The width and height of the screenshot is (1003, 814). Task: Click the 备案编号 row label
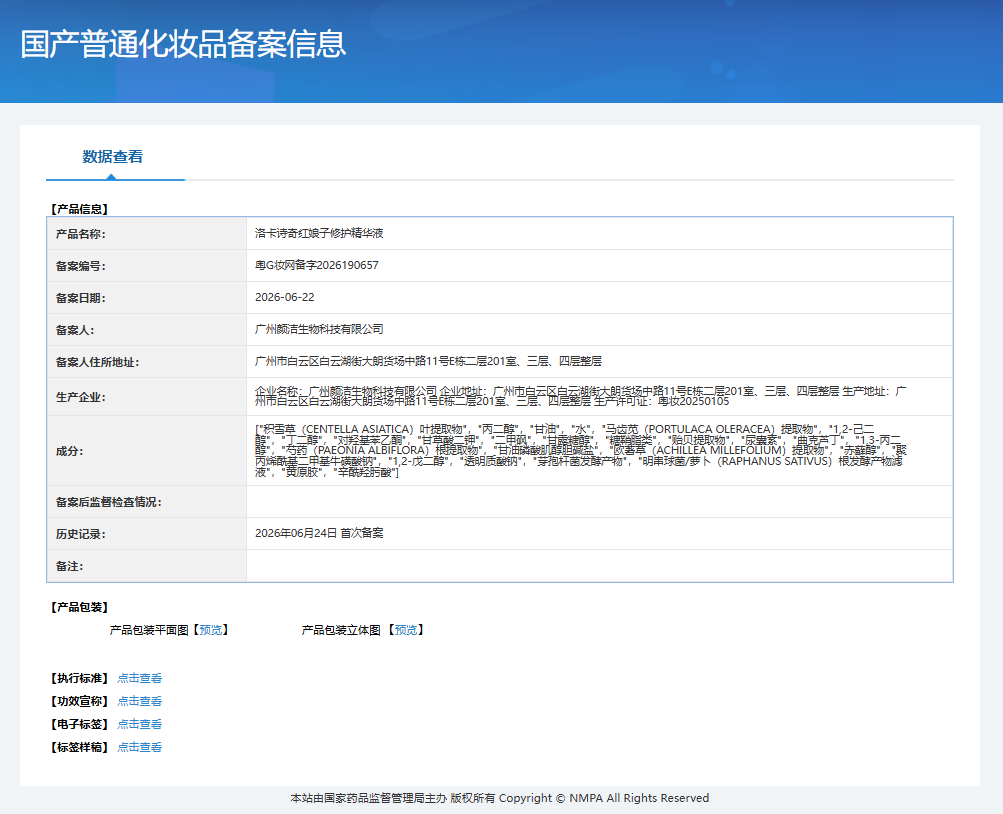[81, 266]
